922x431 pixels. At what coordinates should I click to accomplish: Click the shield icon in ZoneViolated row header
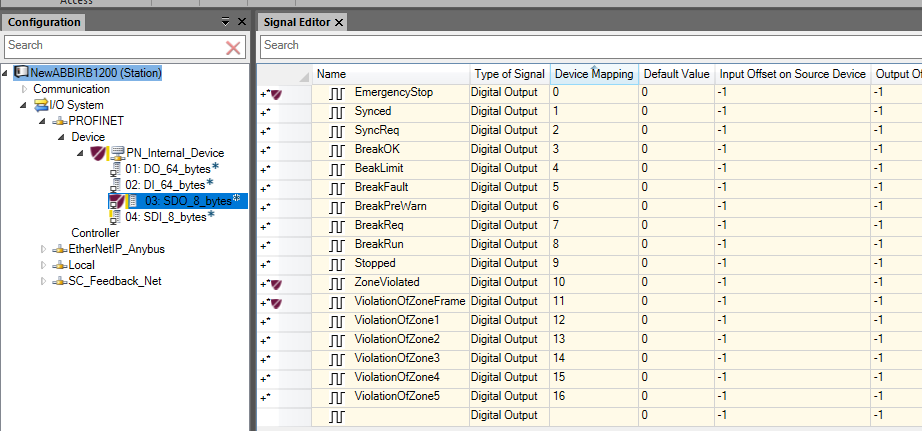(276, 285)
